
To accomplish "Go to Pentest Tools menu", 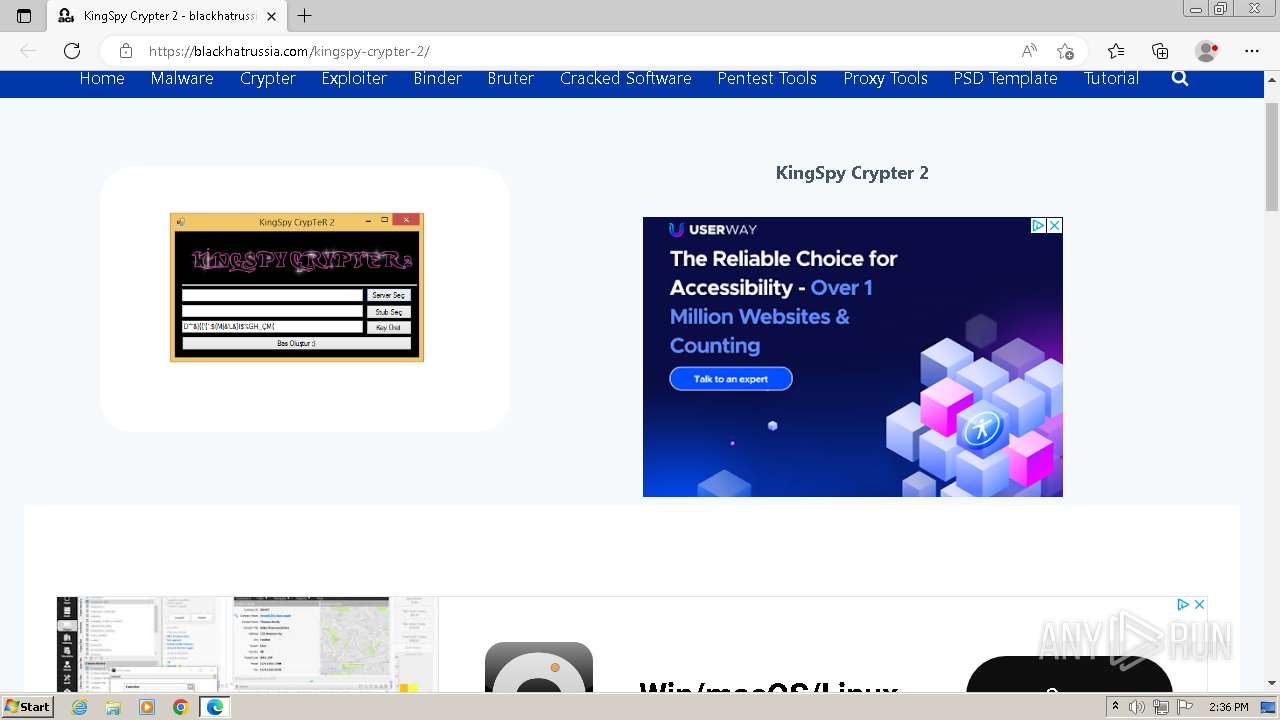I will (x=767, y=78).
